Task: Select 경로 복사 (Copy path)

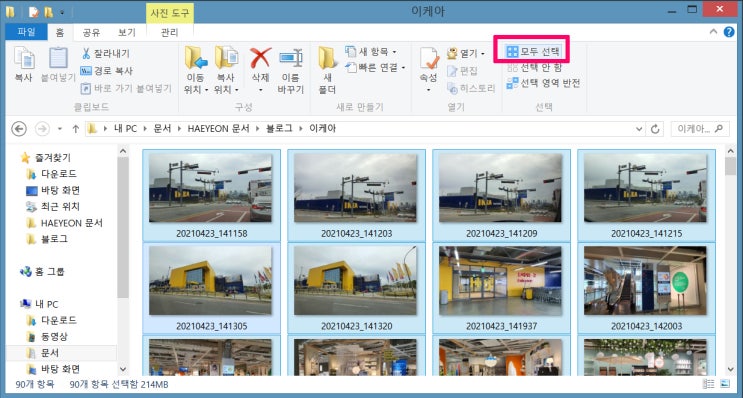Action: click(107, 71)
